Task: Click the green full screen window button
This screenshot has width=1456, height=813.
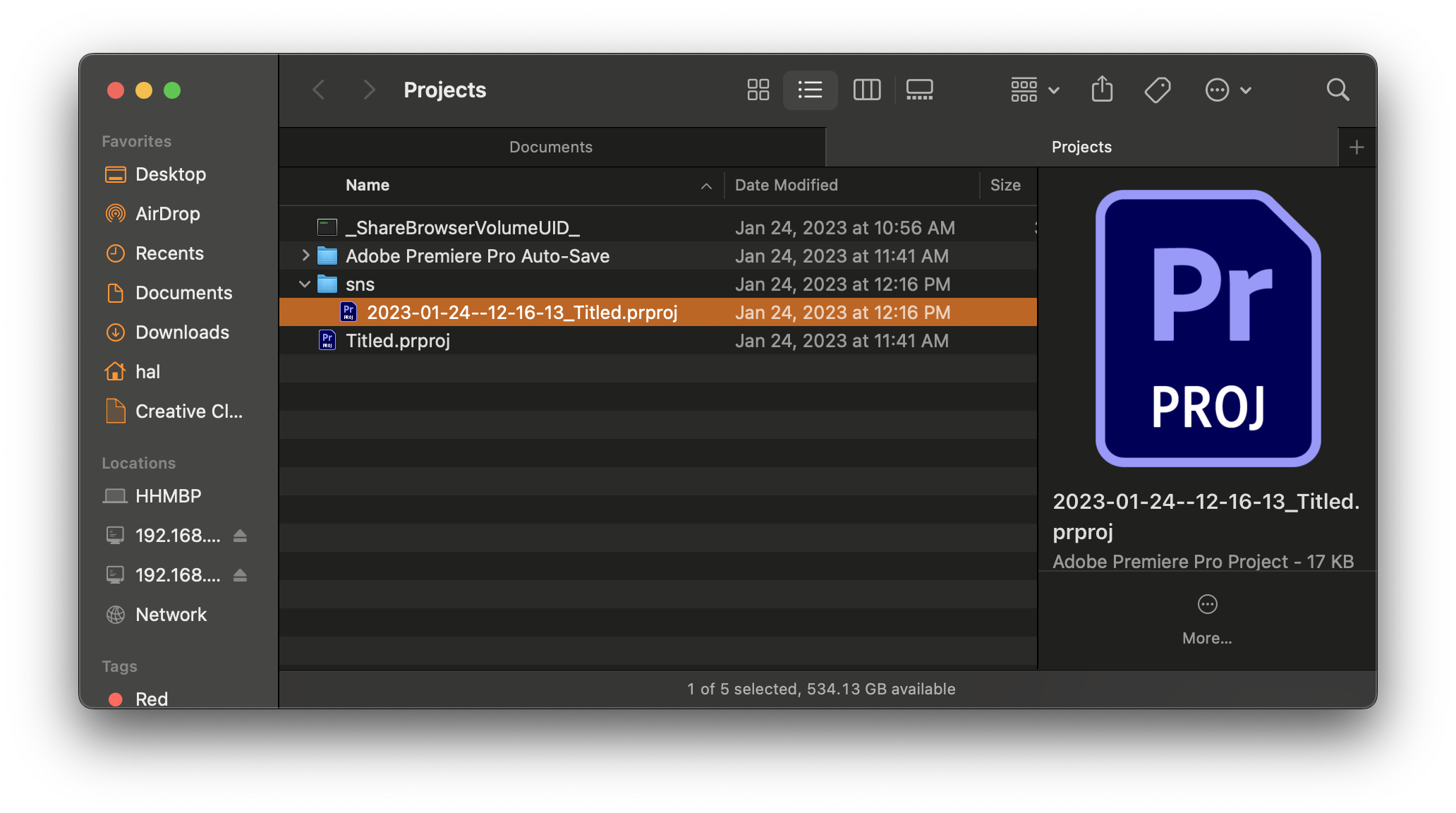Action: click(x=172, y=90)
